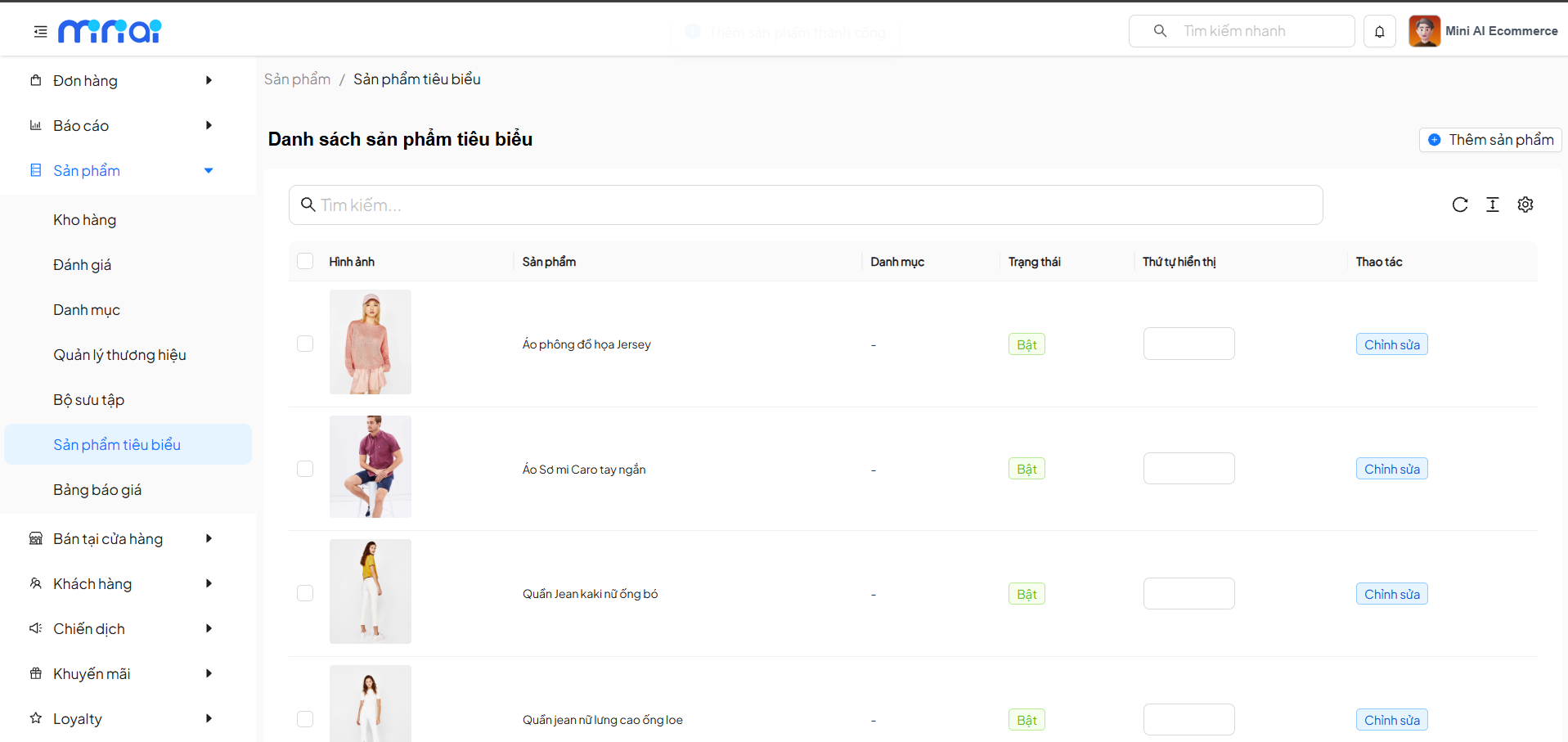1568x742 pixels.
Task: Click the Thêm sản phẩm button
Action: (x=1490, y=140)
